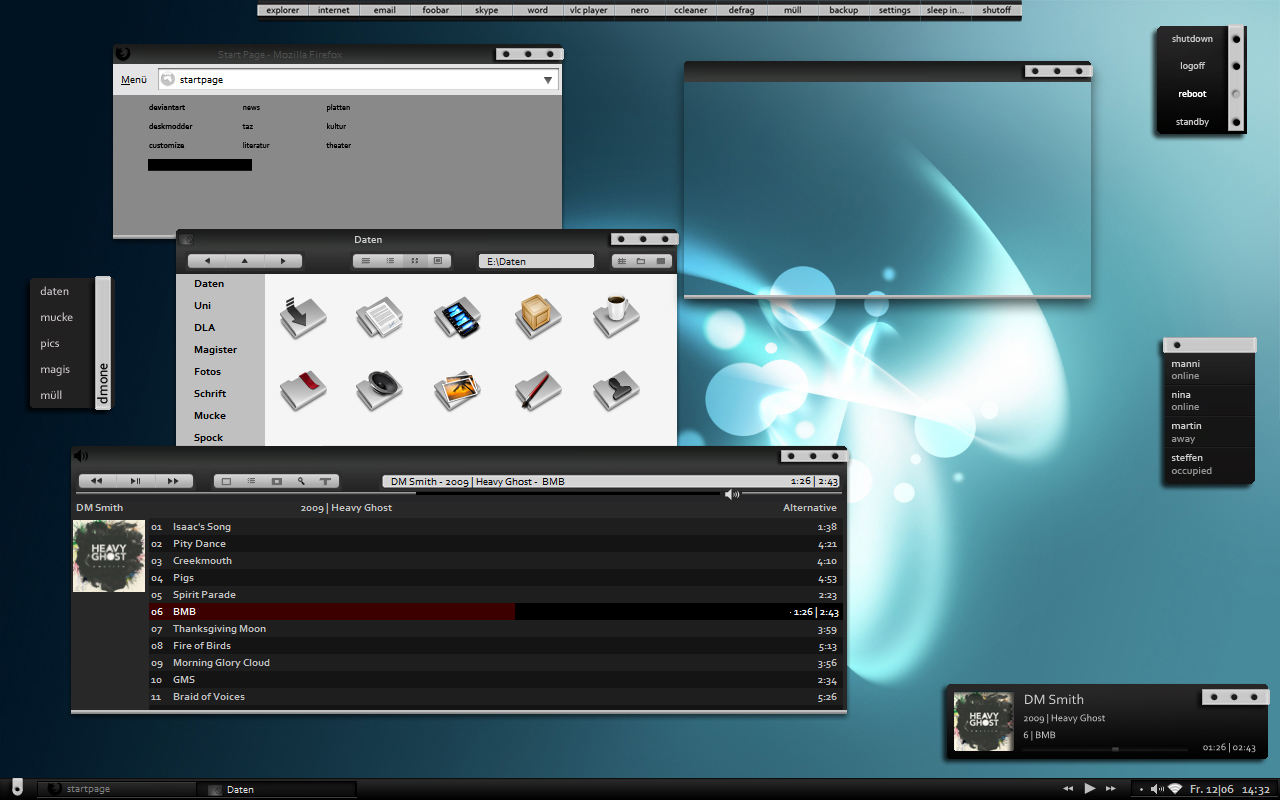Click the T-shaped icon in player toolbar
Image resolution: width=1280 pixels, height=800 pixels.
(x=326, y=481)
